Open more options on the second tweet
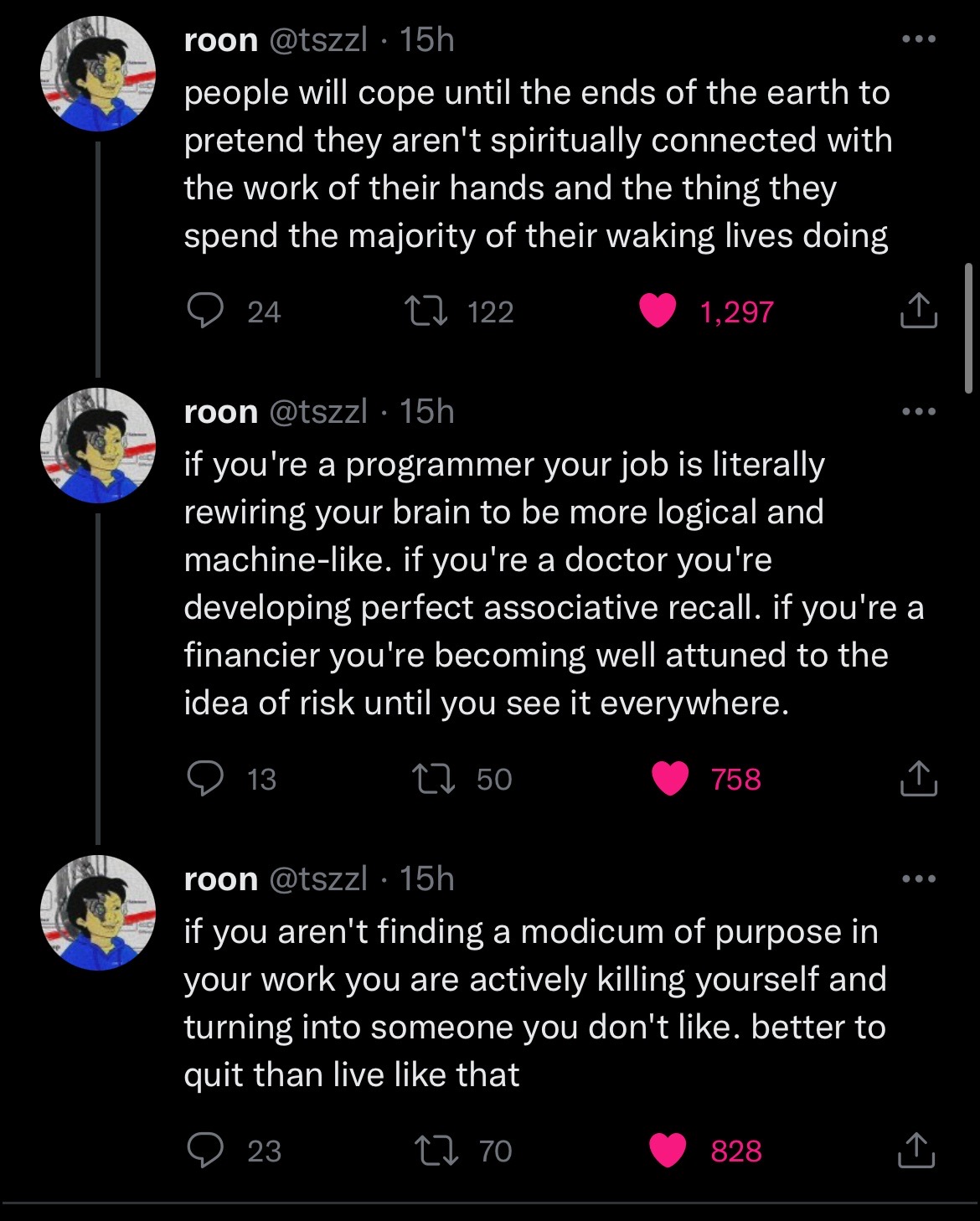980x1221 pixels. 918,411
